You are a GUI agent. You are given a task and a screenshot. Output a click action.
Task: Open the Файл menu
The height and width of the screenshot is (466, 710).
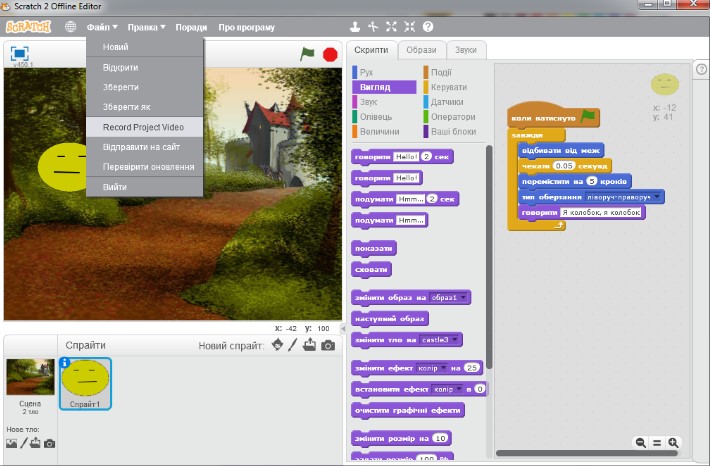[102, 27]
